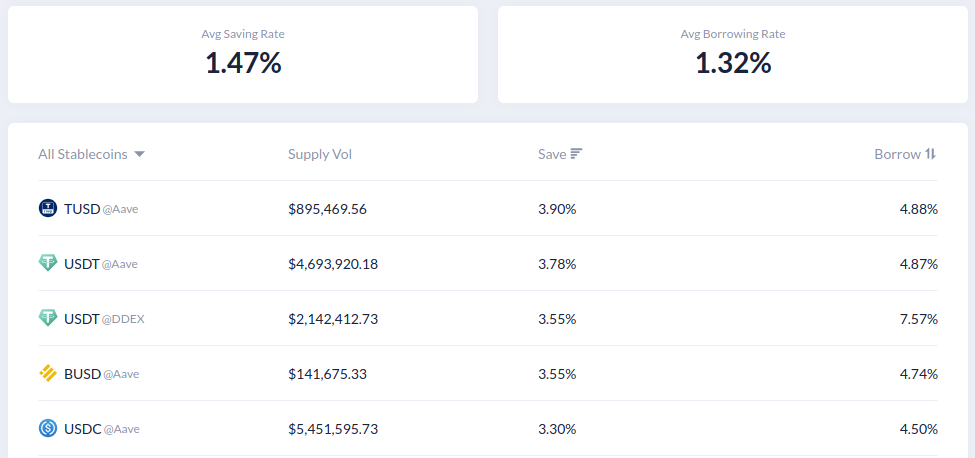Click the Avg Saving Rate card
Screen dimensions: 975x458
coord(243,54)
